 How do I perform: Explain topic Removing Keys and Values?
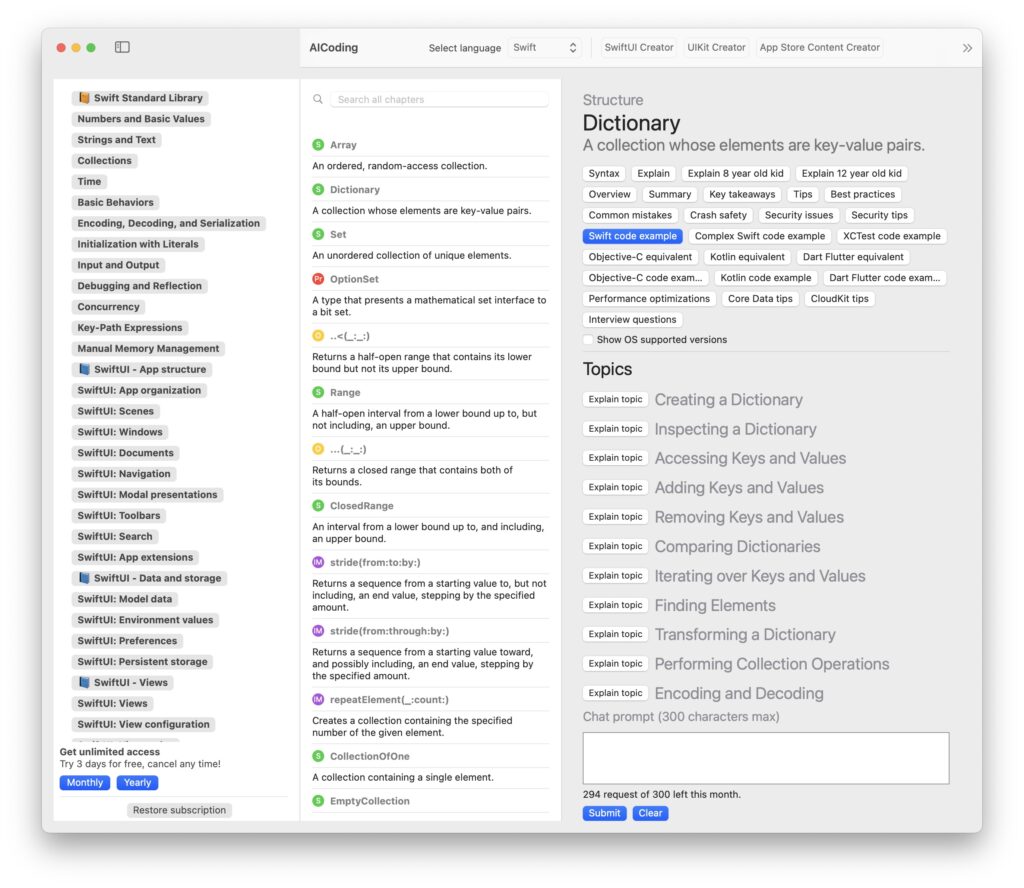pos(615,517)
